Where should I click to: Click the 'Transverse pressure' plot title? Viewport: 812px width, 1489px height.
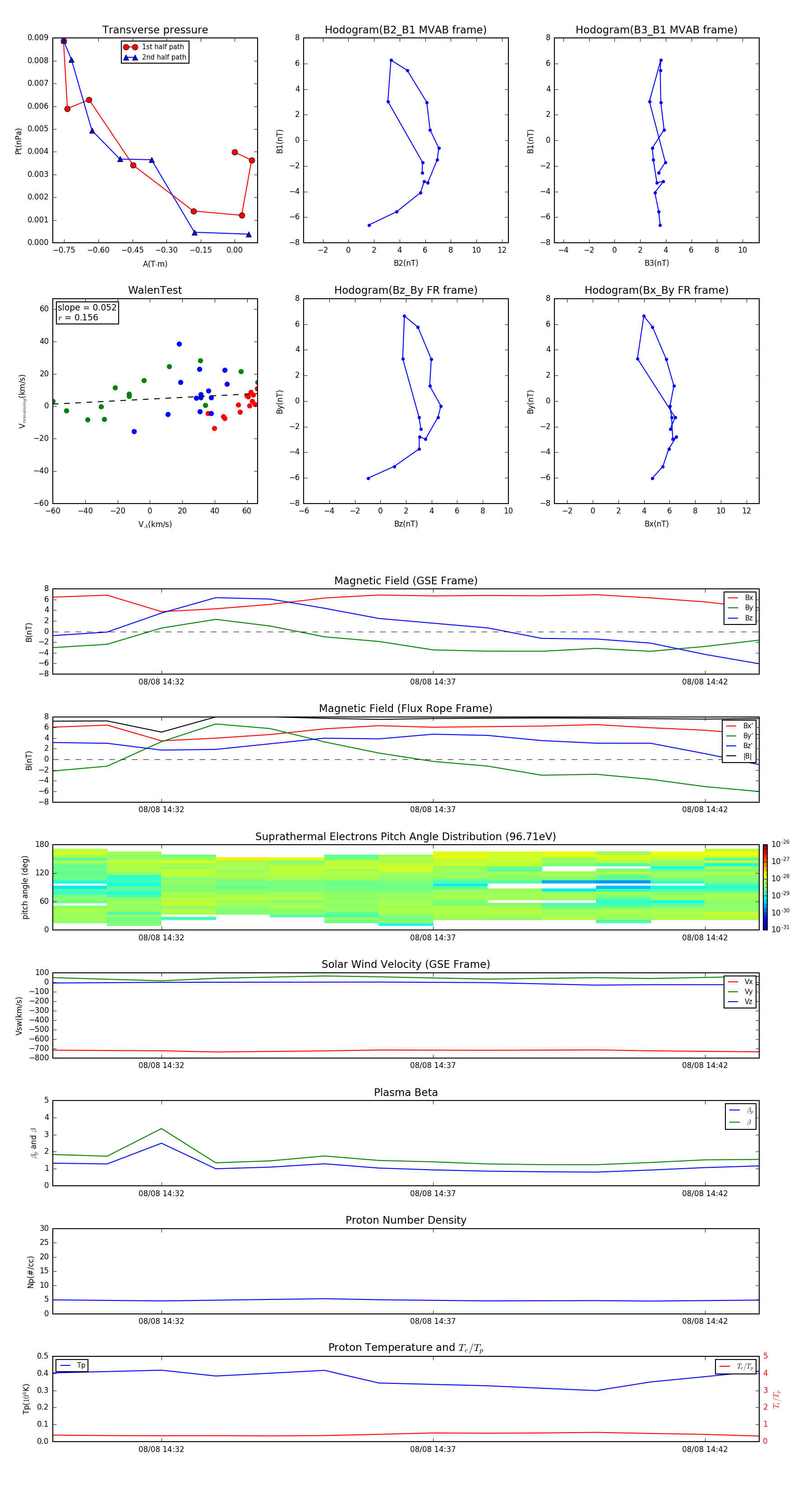tap(155, 30)
